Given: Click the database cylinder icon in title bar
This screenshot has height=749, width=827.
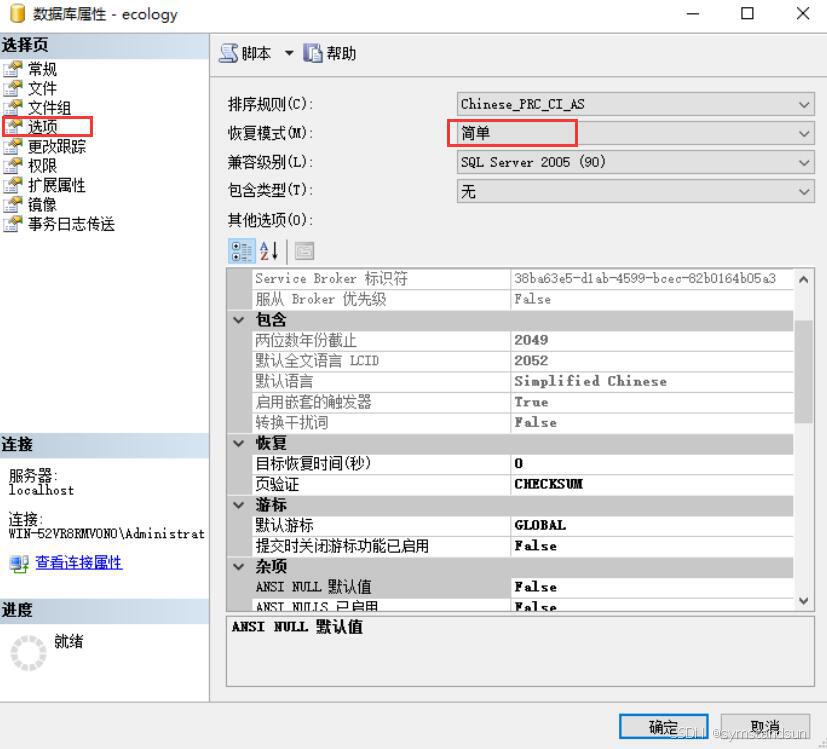Looking at the screenshot, I should coord(17,14).
